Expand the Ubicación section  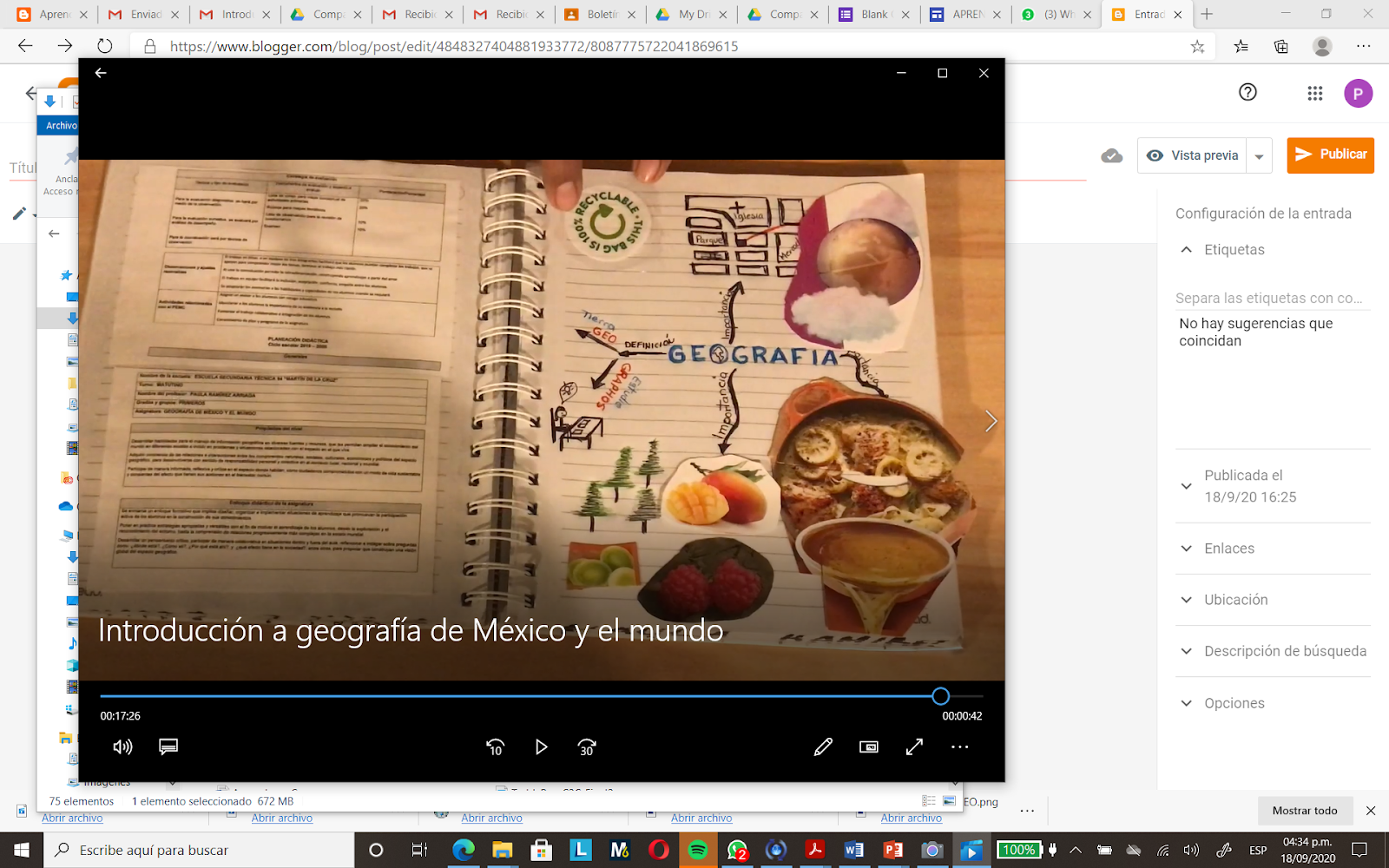(1186, 600)
